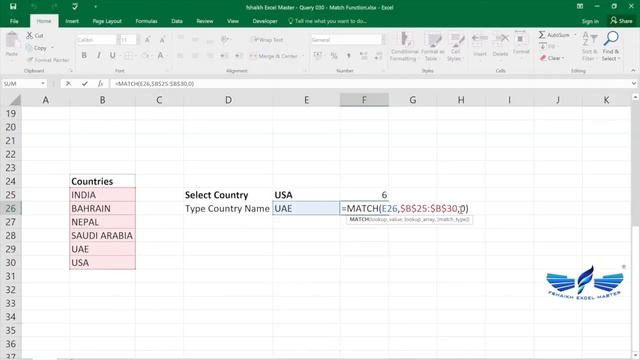Open Format as Table gallery

(432, 47)
